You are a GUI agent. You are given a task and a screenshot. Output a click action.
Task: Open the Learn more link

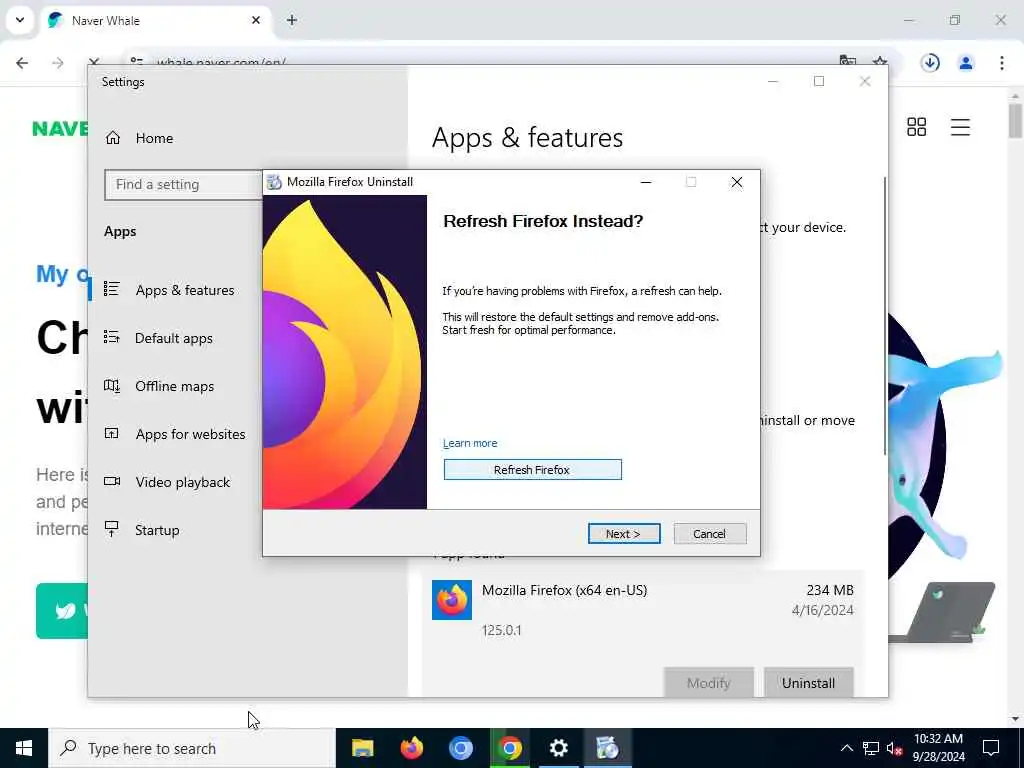pyautogui.click(x=470, y=443)
